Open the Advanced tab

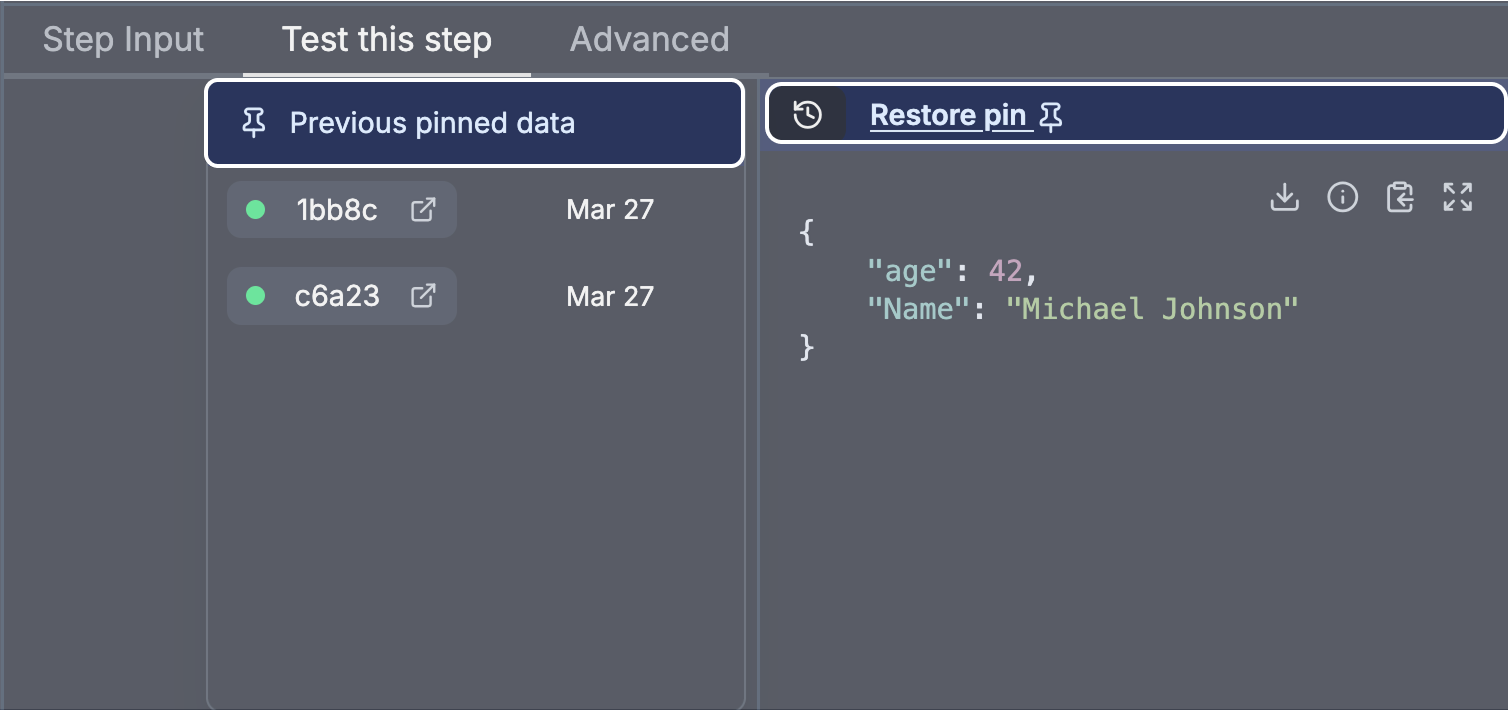point(649,39)
